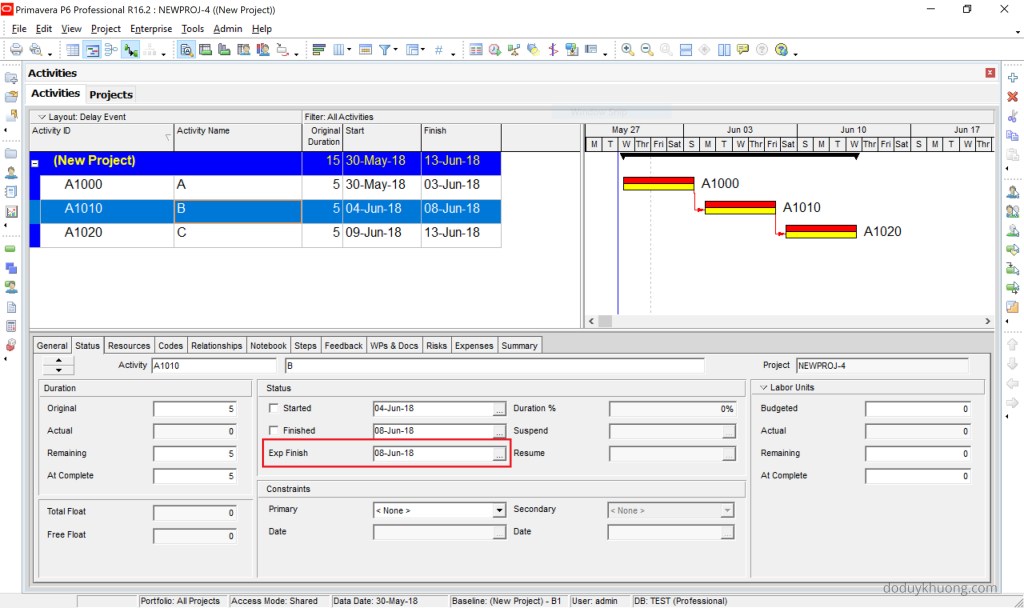Enable the Finished checkbox for activity B
1024x608 pixels.
(x=274, y=430)
